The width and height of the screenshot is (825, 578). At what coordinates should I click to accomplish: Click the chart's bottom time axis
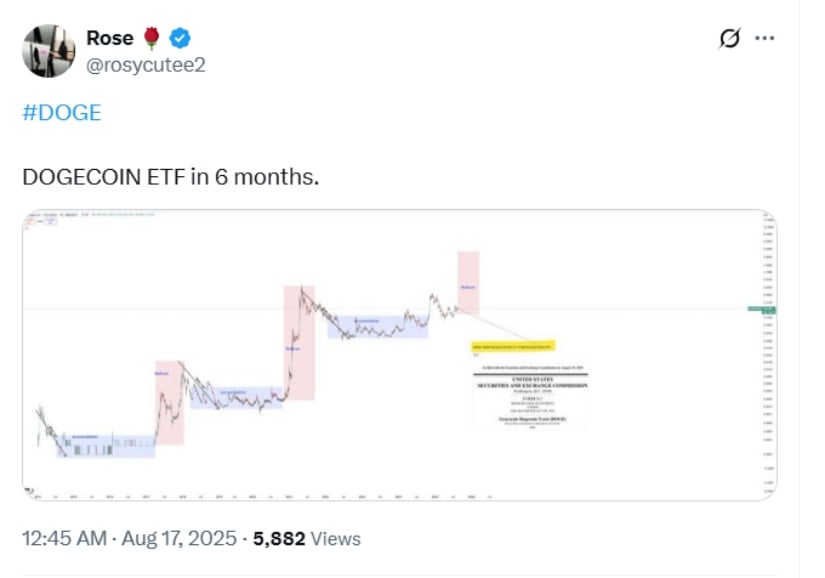pos(263,496)
